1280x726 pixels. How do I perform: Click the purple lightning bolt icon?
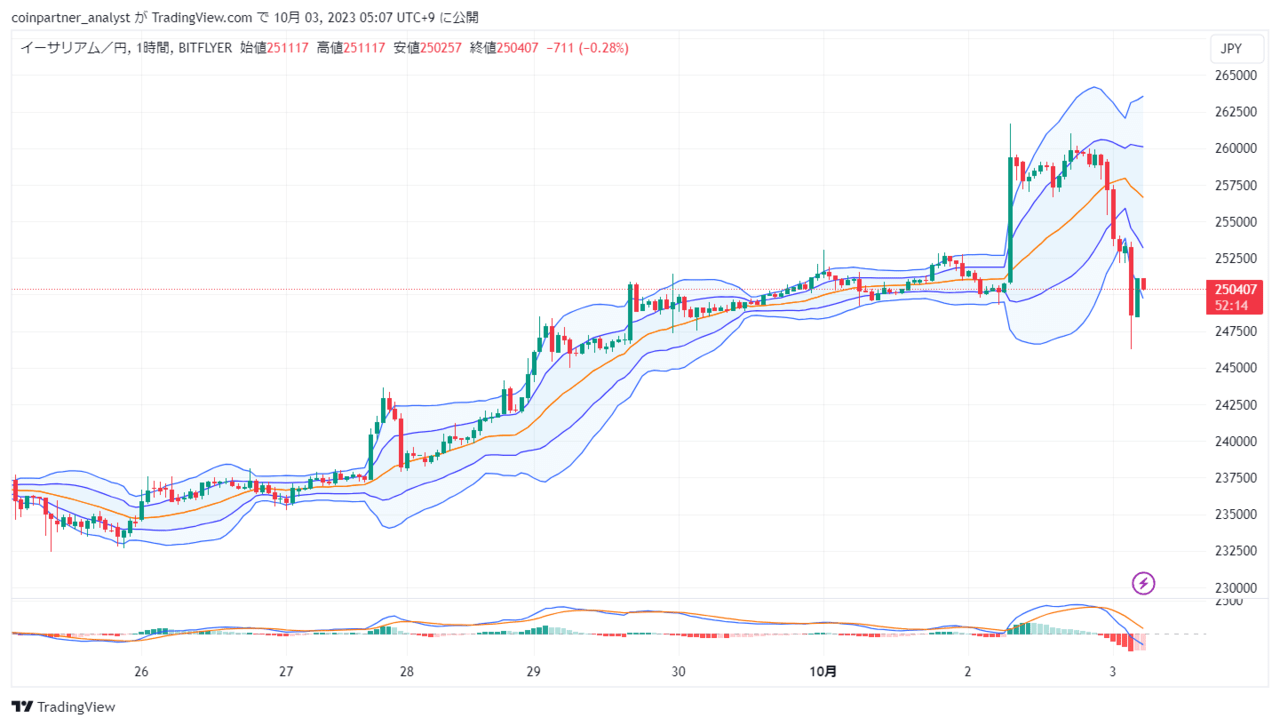[x=1143, y=583]
